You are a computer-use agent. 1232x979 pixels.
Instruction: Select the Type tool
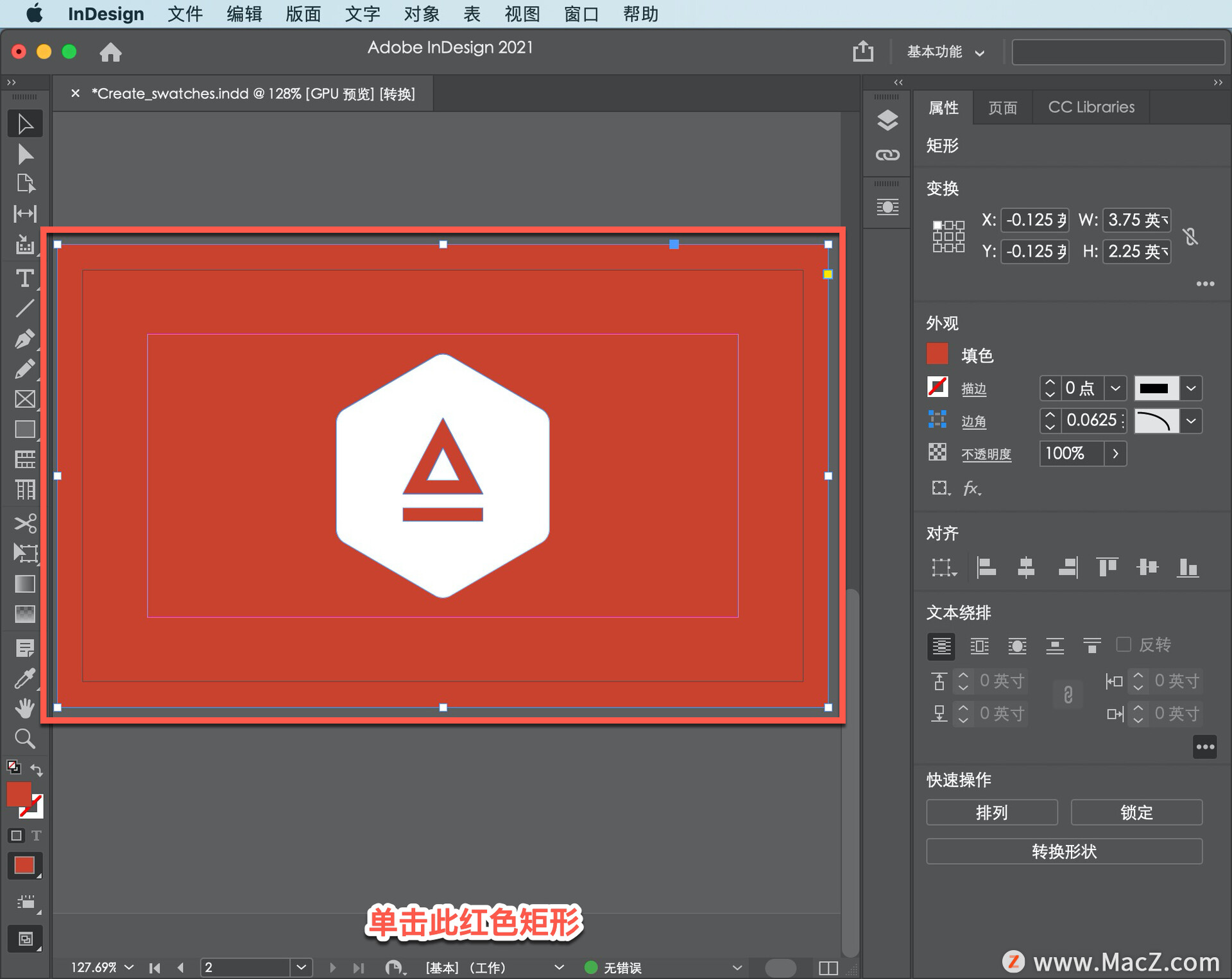(24, 278)
